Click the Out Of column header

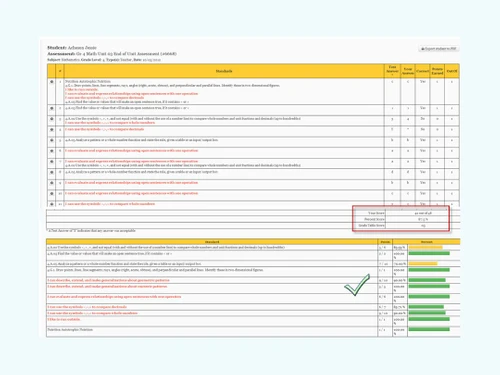pyautogui.click(x=452, y=71)
